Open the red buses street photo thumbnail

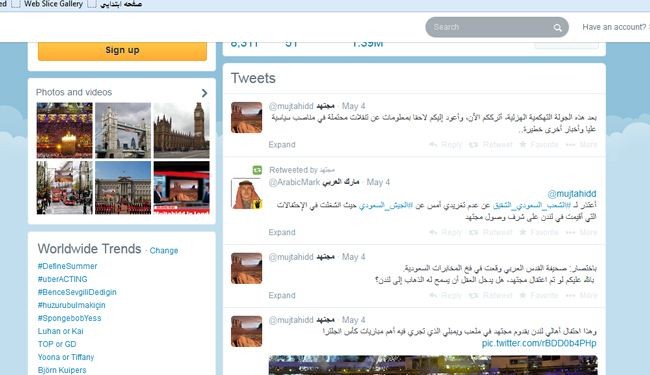click(64, 188)
